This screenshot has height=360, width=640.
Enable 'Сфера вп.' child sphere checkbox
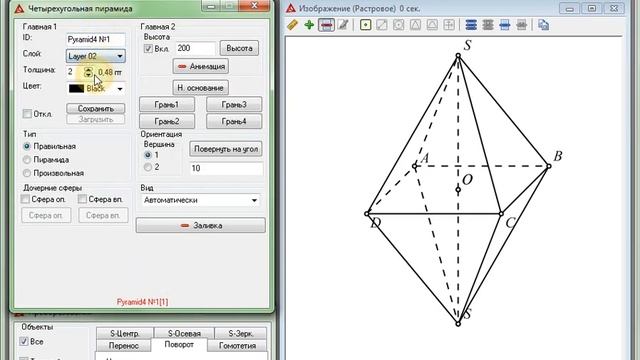[82, 199]
